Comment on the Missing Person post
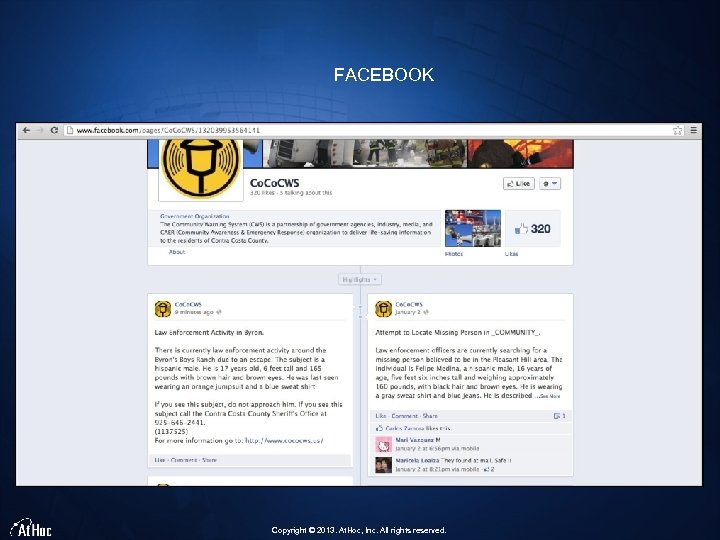720x540 pixels. [x=405, y=416]
